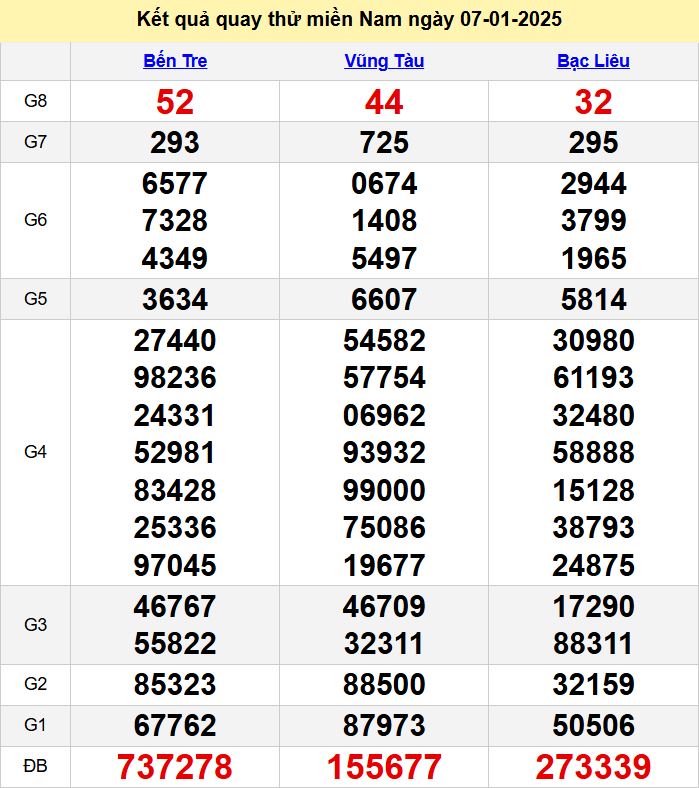Viewport: 699px width, 788px height.
Task: Click special prize 737278
Action: click(x=175, y=767)
